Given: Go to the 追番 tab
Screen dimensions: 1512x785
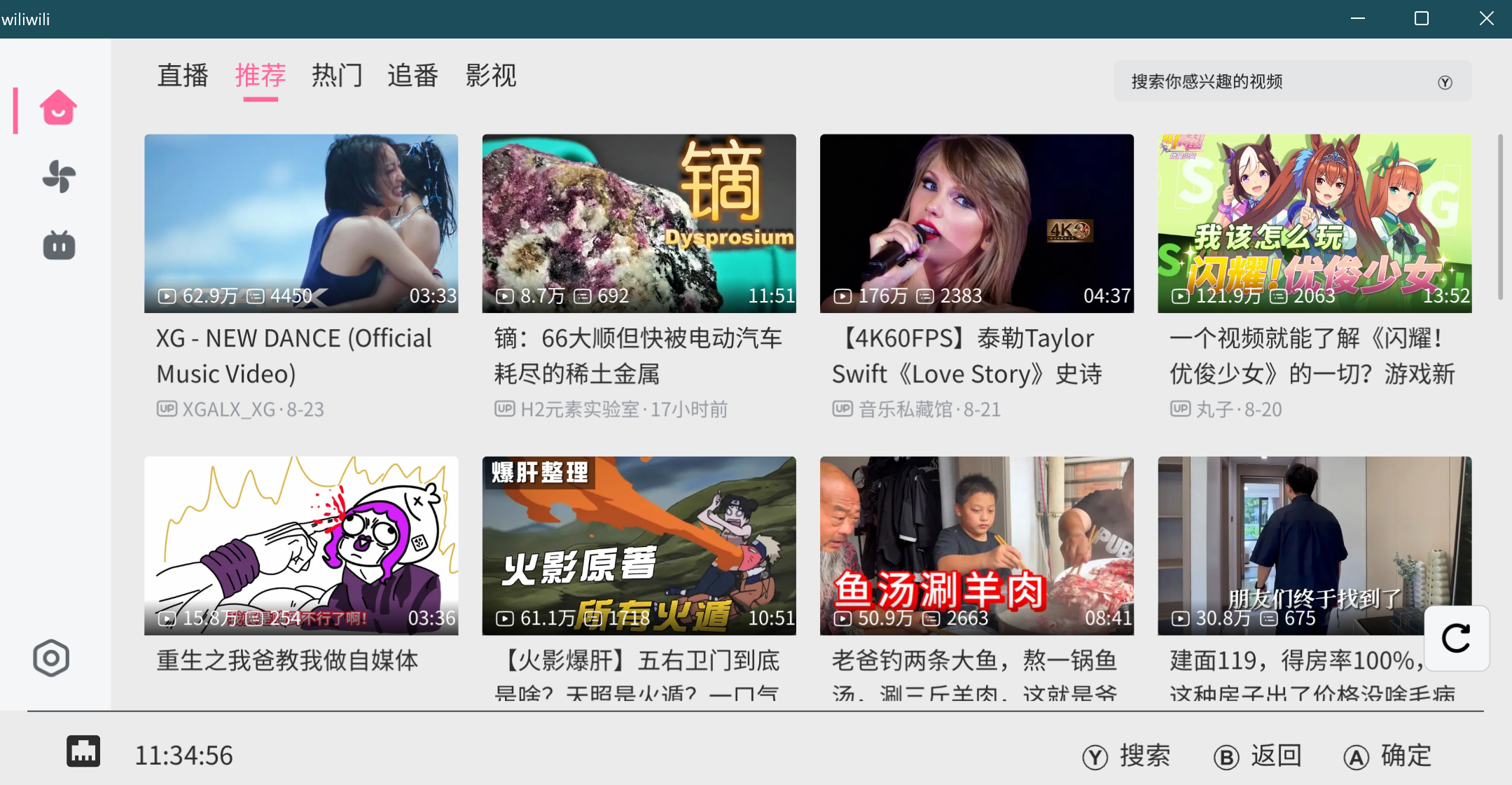Looking at the screenshot, I should [413, 75].
